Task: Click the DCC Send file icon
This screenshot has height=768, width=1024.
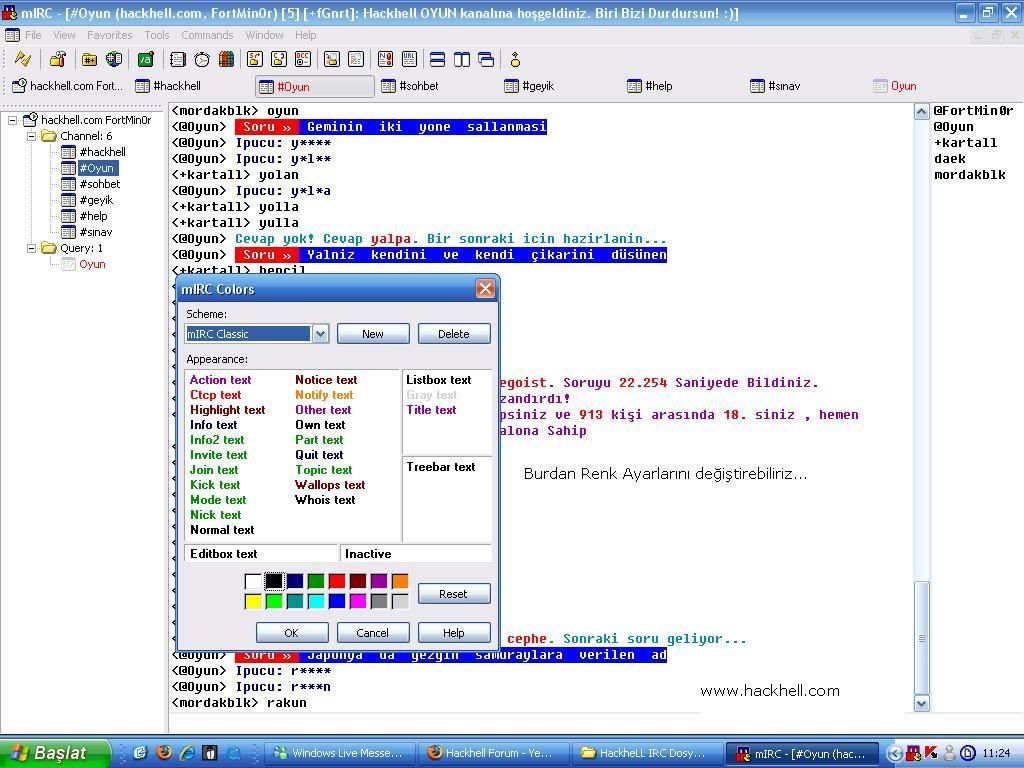Action: pos(255,59)
